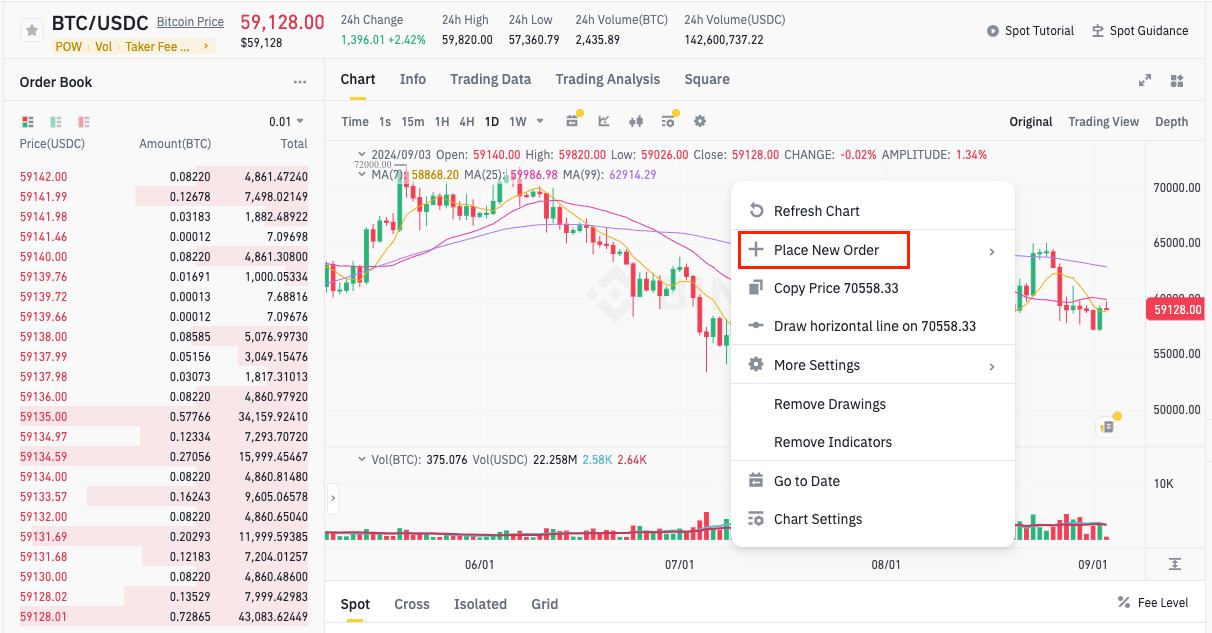1212x633 pixels.
Task: Open the more time intervals dropdown arrow
Action: click(x=540, y=121)
